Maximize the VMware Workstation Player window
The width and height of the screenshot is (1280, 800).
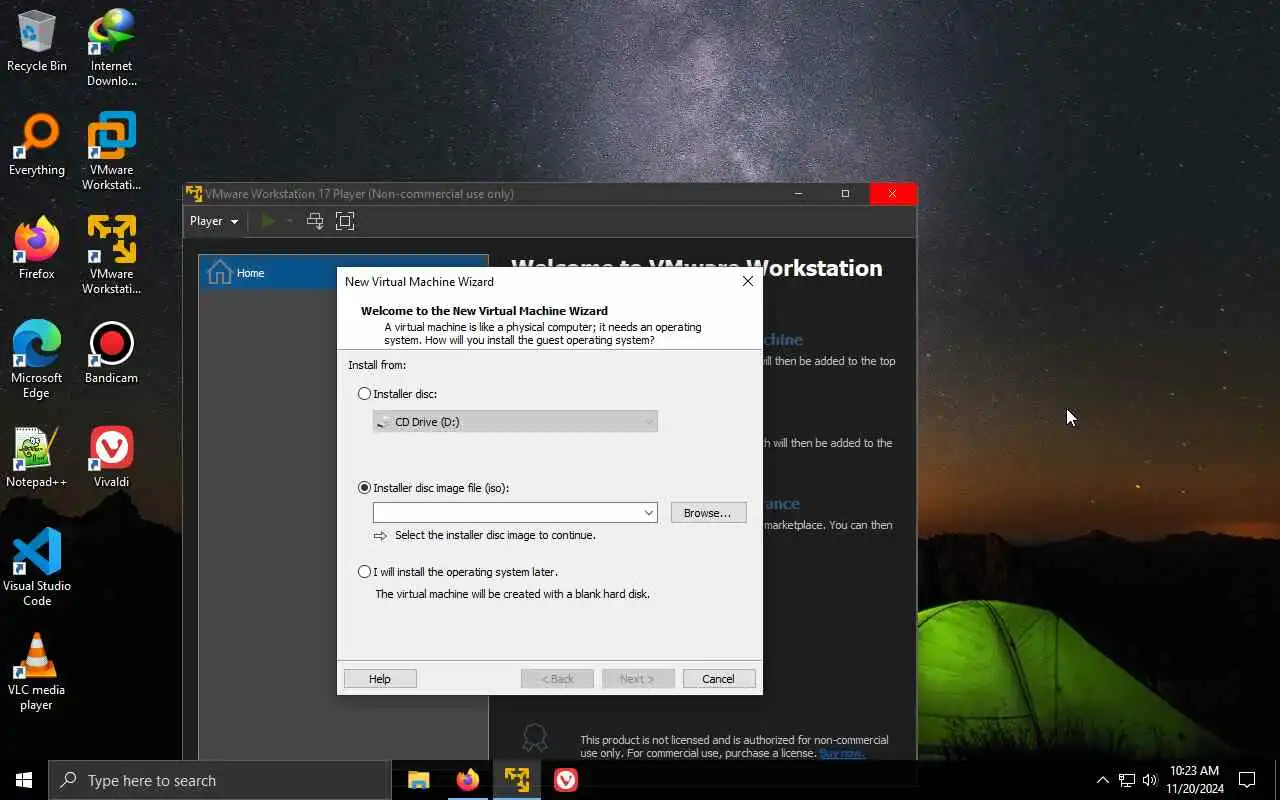point(845,194)
